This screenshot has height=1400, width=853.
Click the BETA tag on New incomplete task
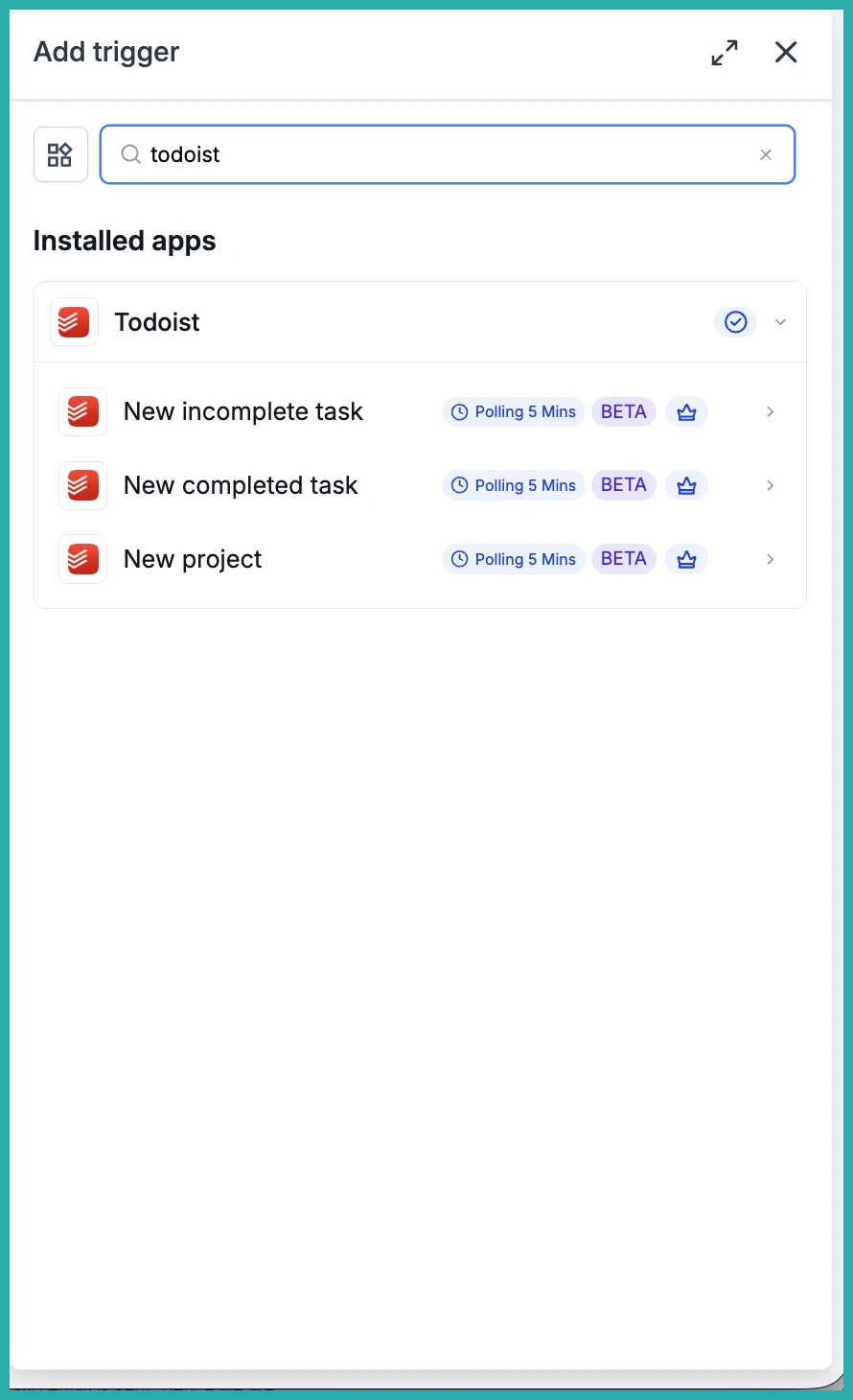[624, 412]
